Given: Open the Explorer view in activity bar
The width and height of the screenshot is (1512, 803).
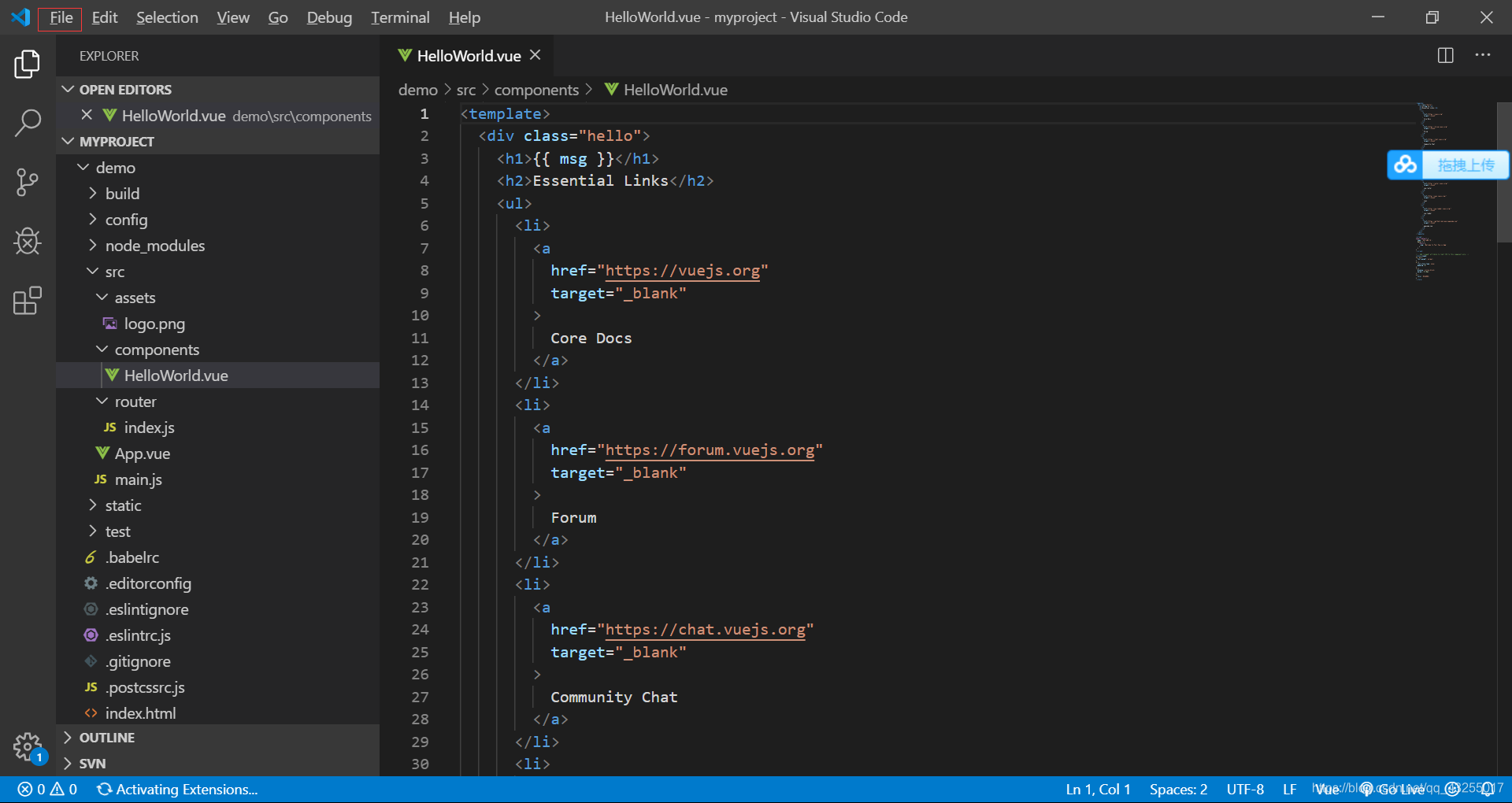Looking at the screenshot, I should (28, 64).
